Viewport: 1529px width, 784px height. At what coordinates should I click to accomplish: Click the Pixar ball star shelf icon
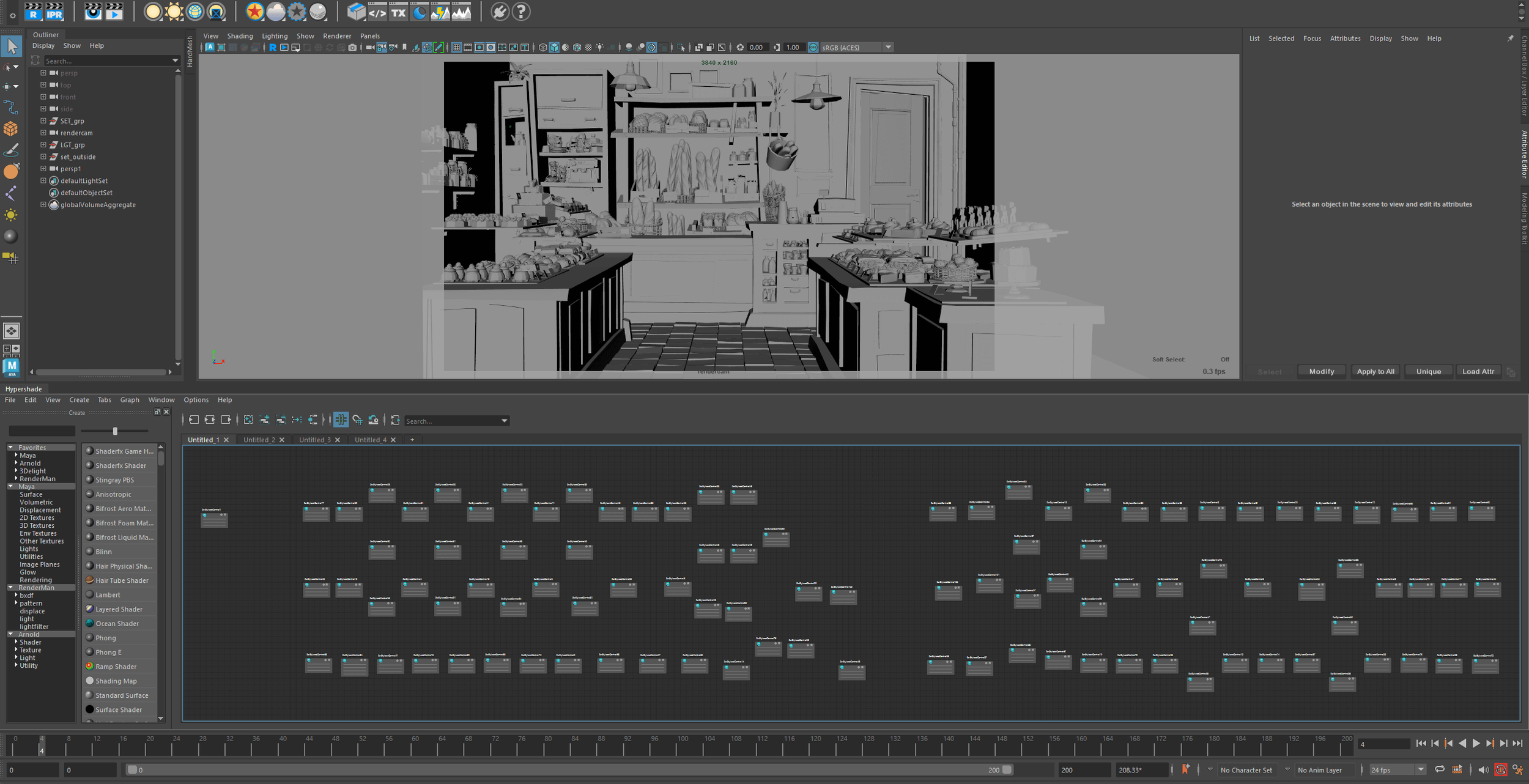(254, 12)
